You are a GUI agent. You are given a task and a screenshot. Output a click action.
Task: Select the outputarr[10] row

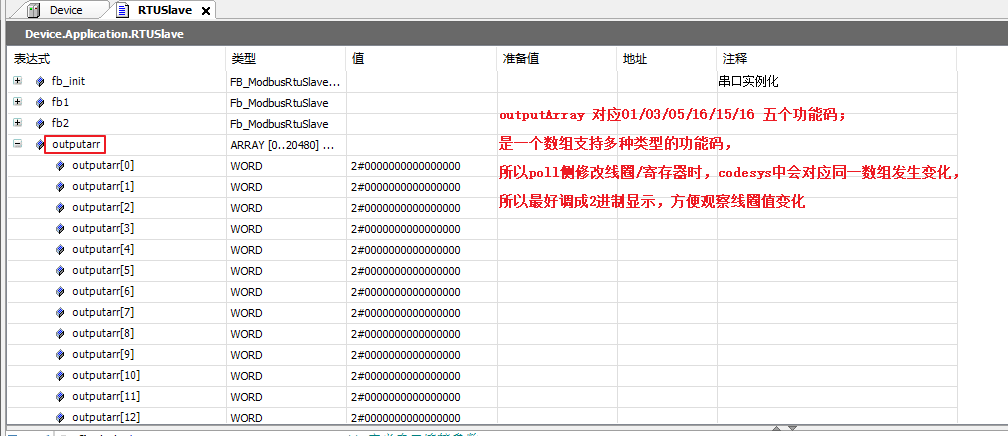click(x=483, y=376)
